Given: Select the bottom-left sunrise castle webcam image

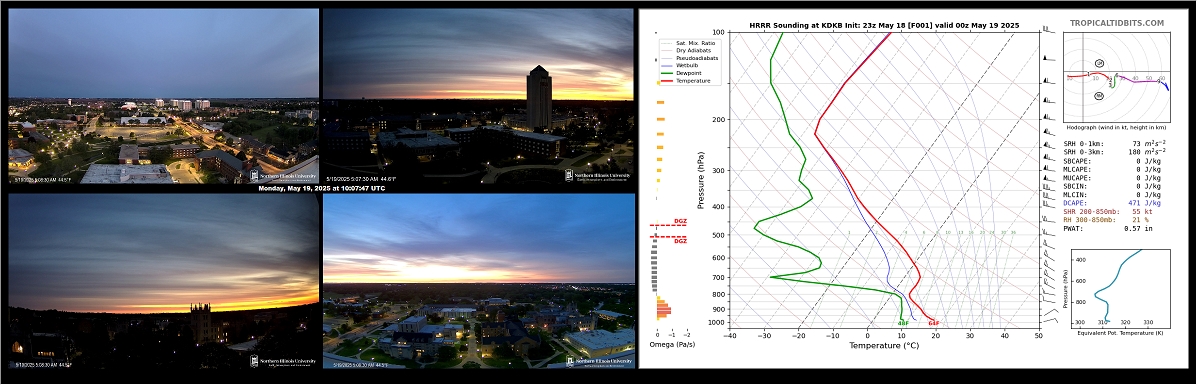Looking at the screenshot, I should [x=163, y=281].
